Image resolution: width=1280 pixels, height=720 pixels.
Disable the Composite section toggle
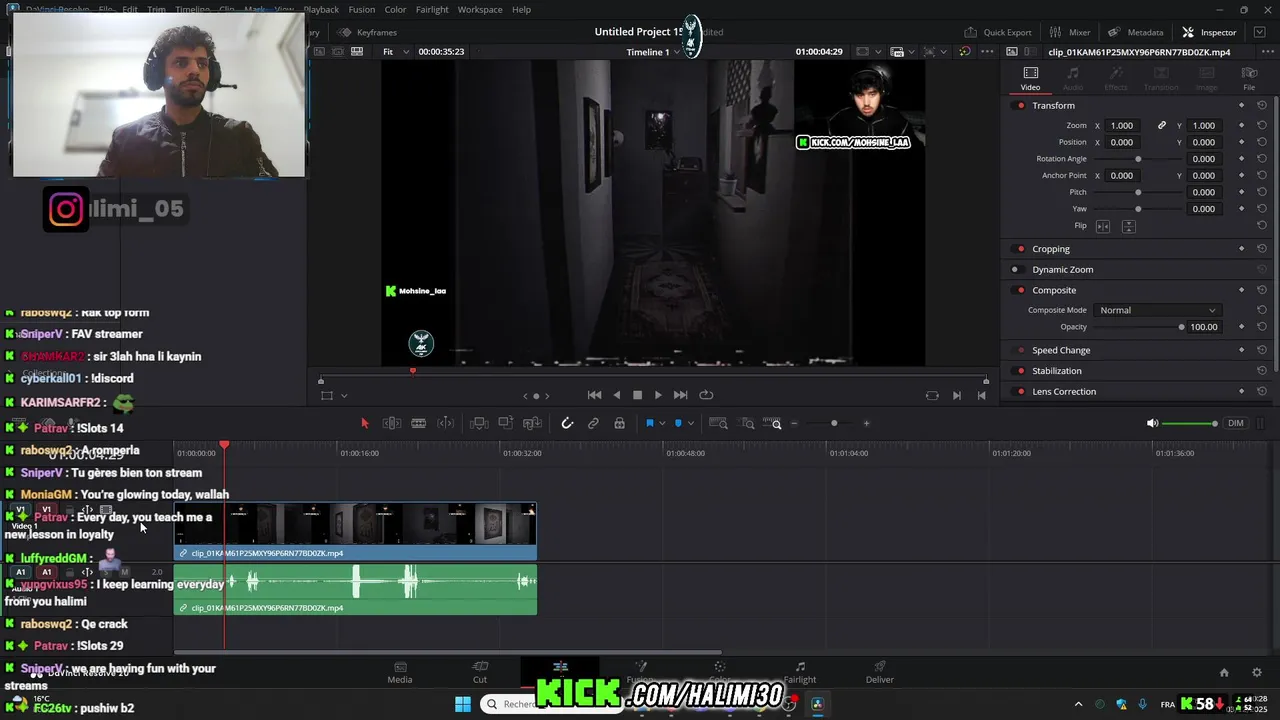point(1020,290)
